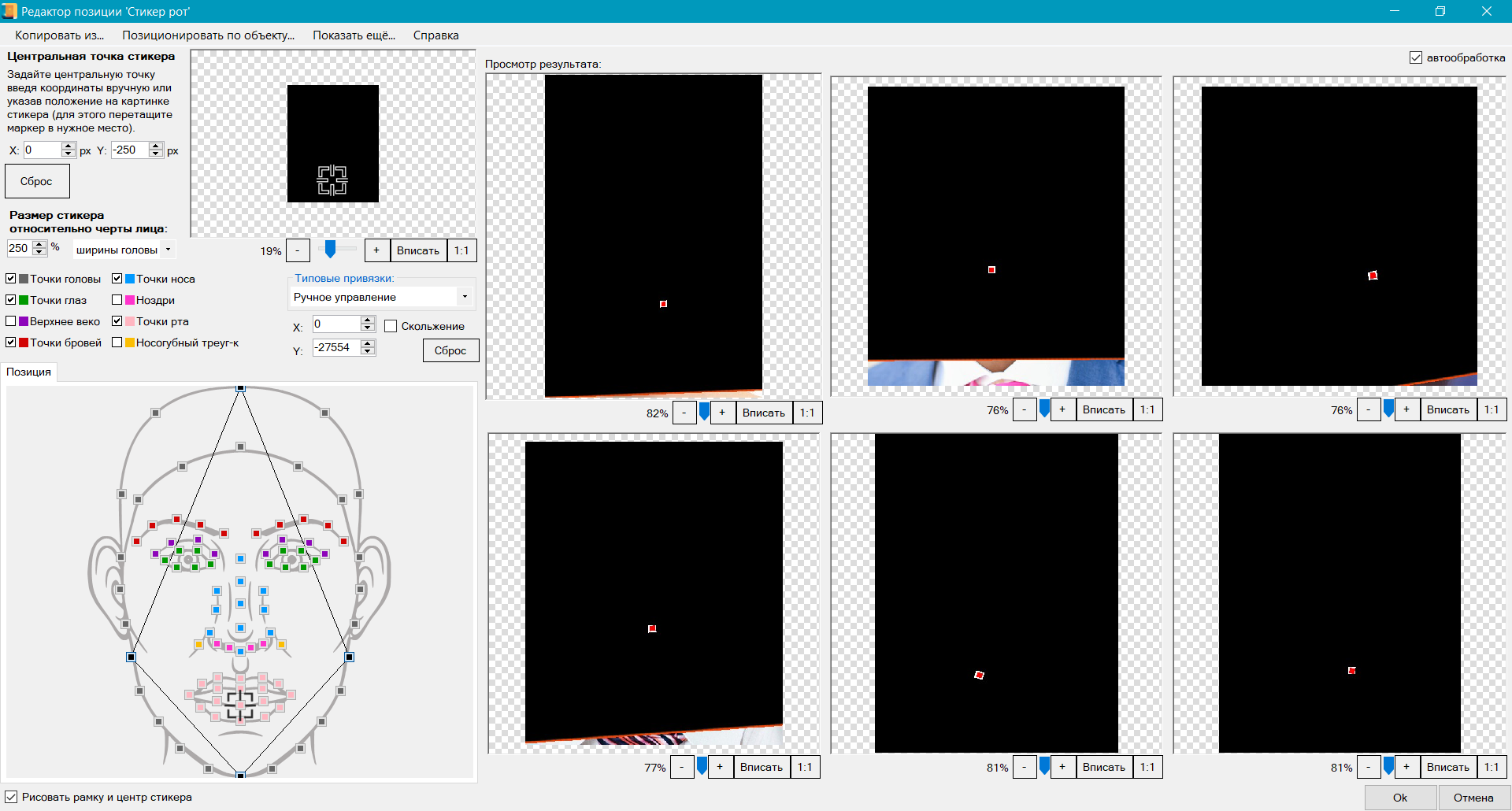Zoom out the bottom-middle 81% result preview

tap(1025, 767)
